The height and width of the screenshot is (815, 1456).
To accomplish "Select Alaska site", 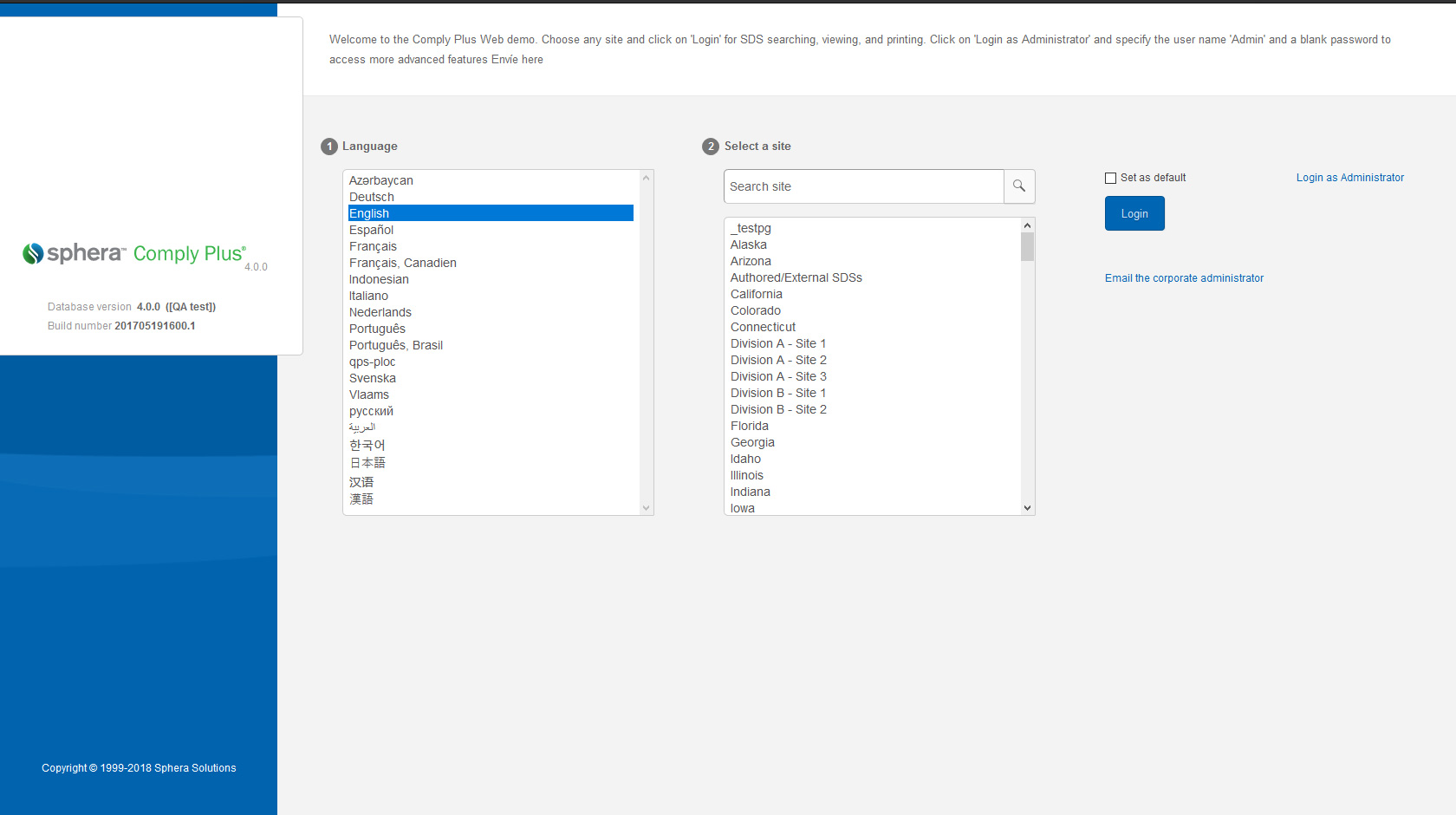I will 874,244.
